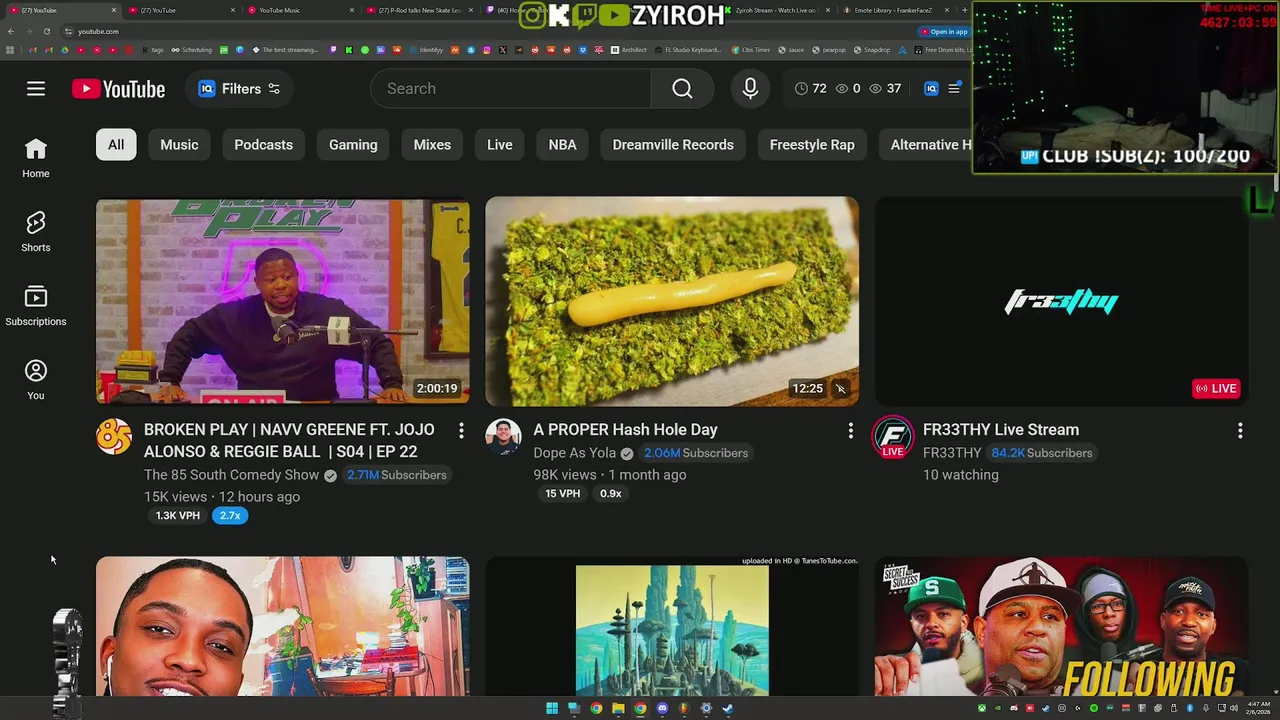This screenshot has height=720, width=1280.
Task: Select the All filter chip
Action: [116, 145]
